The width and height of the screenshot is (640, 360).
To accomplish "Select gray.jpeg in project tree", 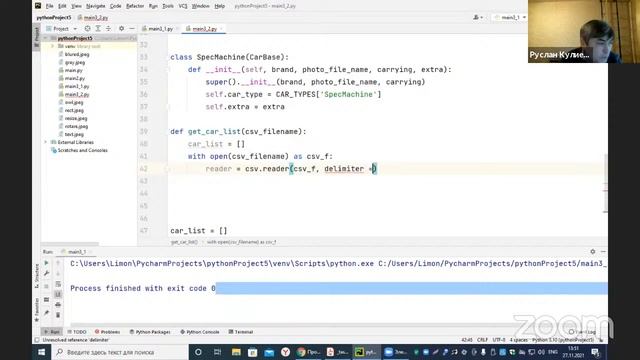I will (75, 62).
